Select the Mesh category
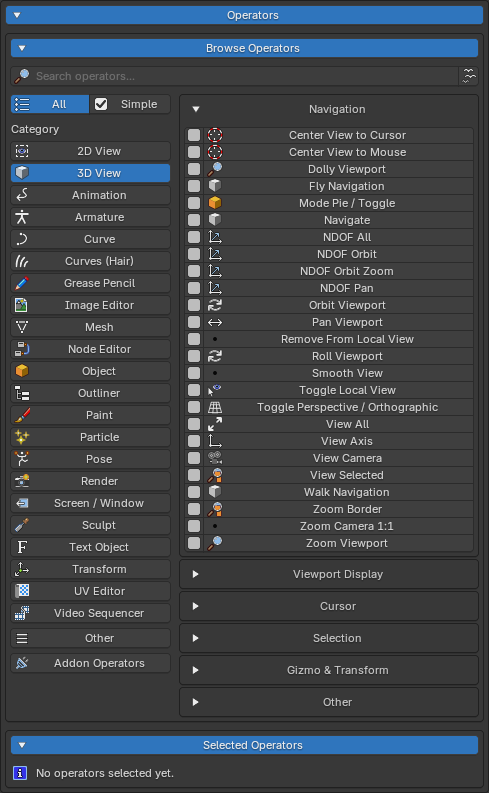 coord(91,327)
